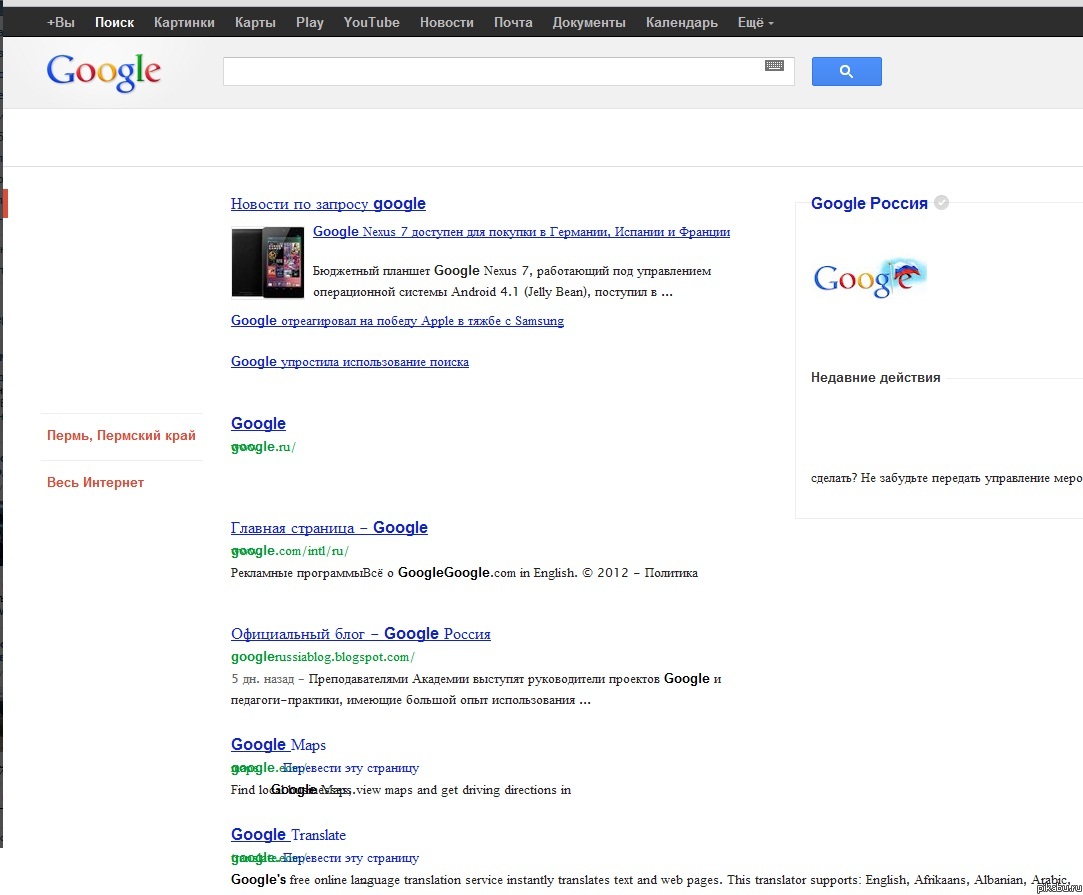Go to YouTube from the top bar
The height and width of the screenshot is (895, 1083).
click(x=371, y=22)
